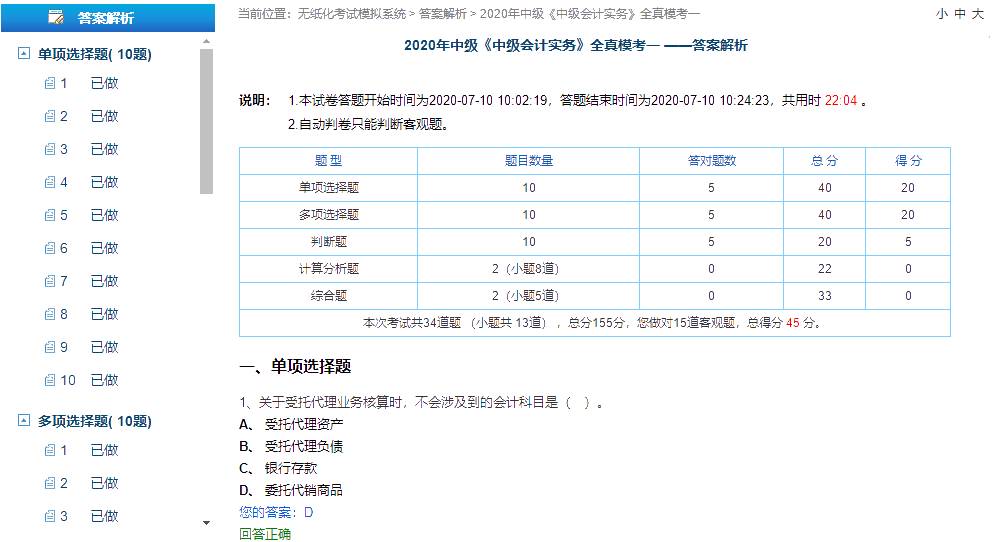Click the 综合题 table row label
This screenshot has height=542, width=992.
click(329, 296)
